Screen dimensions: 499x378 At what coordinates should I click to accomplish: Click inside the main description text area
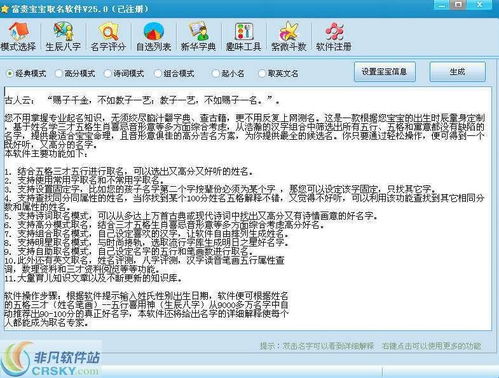tap(248, 208)
